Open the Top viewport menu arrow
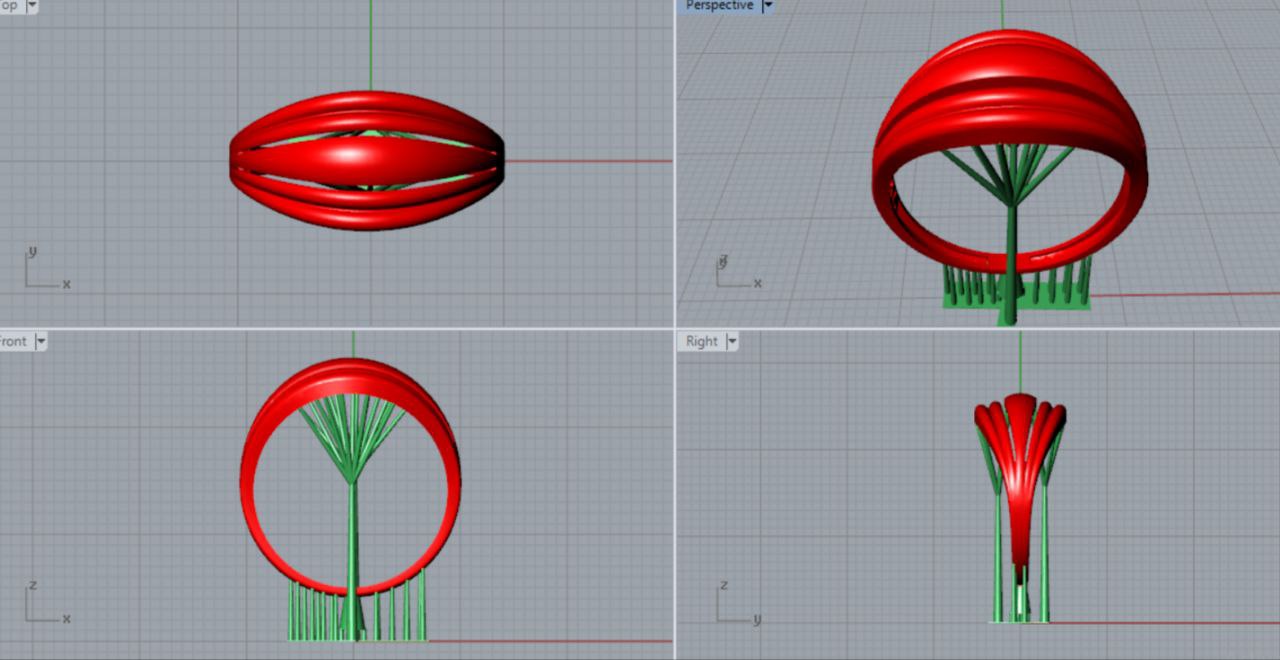1280x660 pixels. click(x=32, y=6)
